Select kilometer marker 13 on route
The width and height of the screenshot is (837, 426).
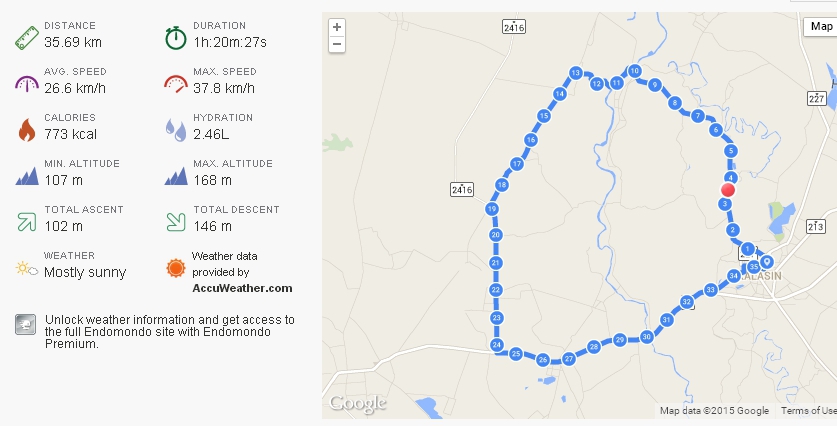576,72
